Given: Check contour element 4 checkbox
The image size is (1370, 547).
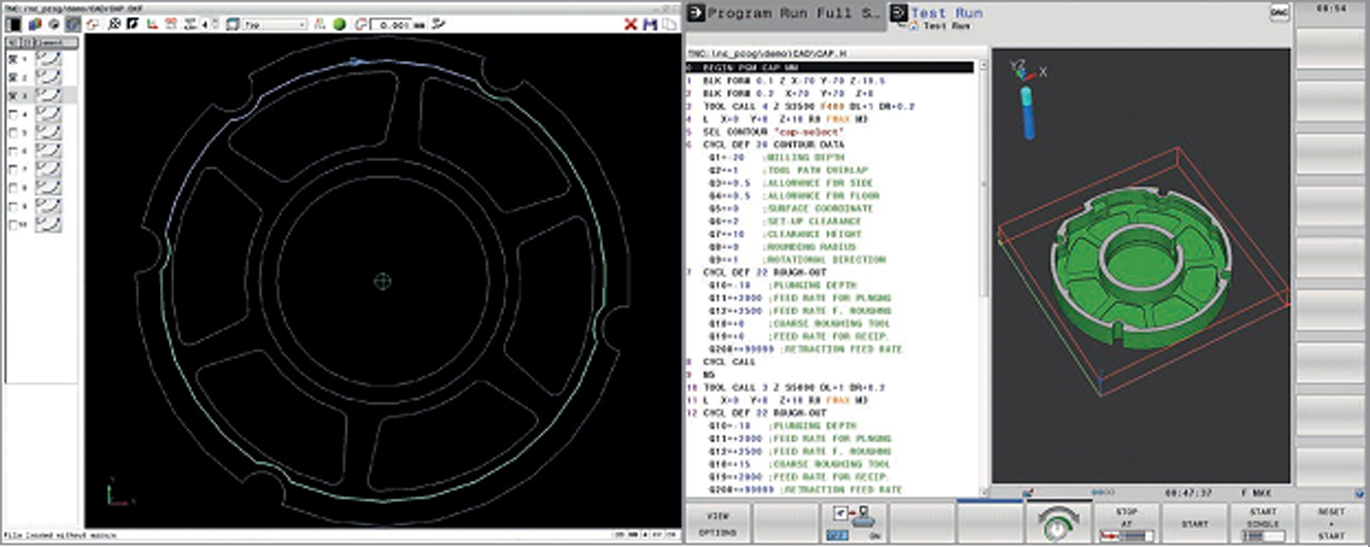Looking at the screenshot, I should (12, 114).
